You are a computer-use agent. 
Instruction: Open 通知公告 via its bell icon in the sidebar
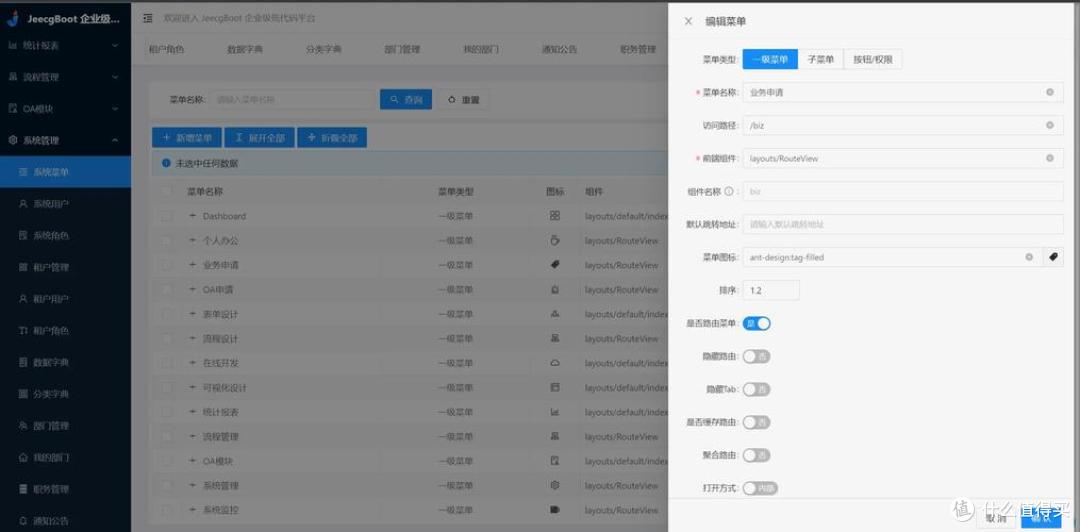pos(23,521)
